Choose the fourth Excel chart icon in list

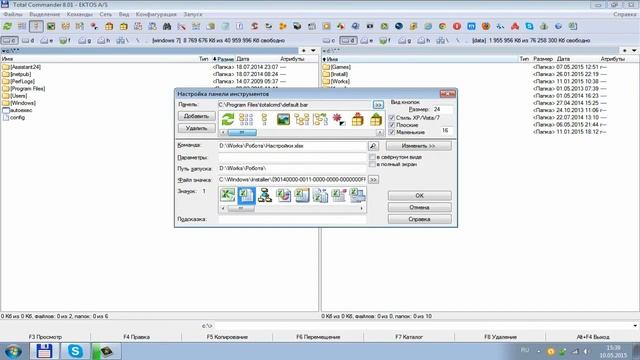click(x=283, y=195)
